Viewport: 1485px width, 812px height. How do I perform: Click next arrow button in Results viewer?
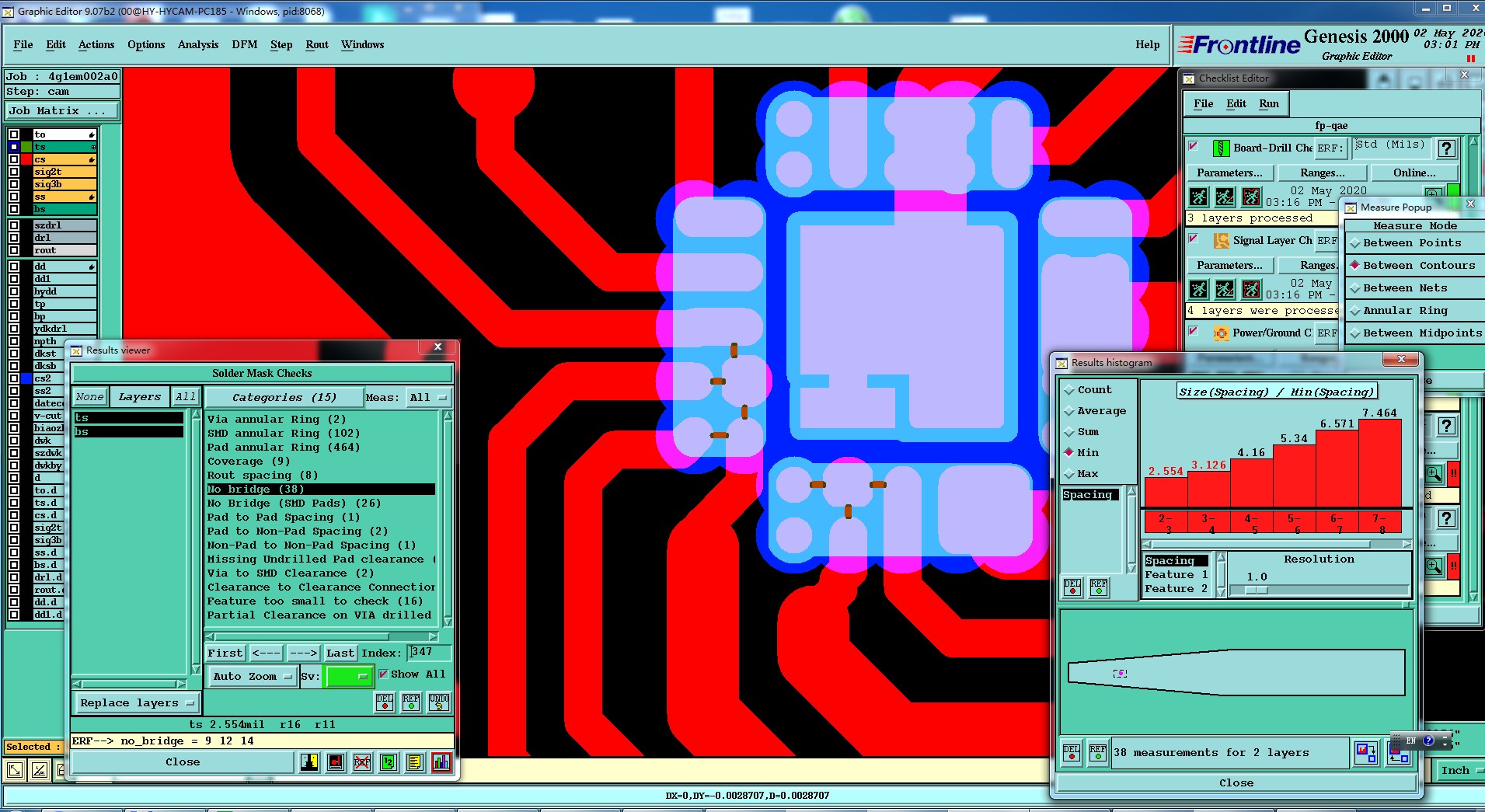[x=303, y=653]
